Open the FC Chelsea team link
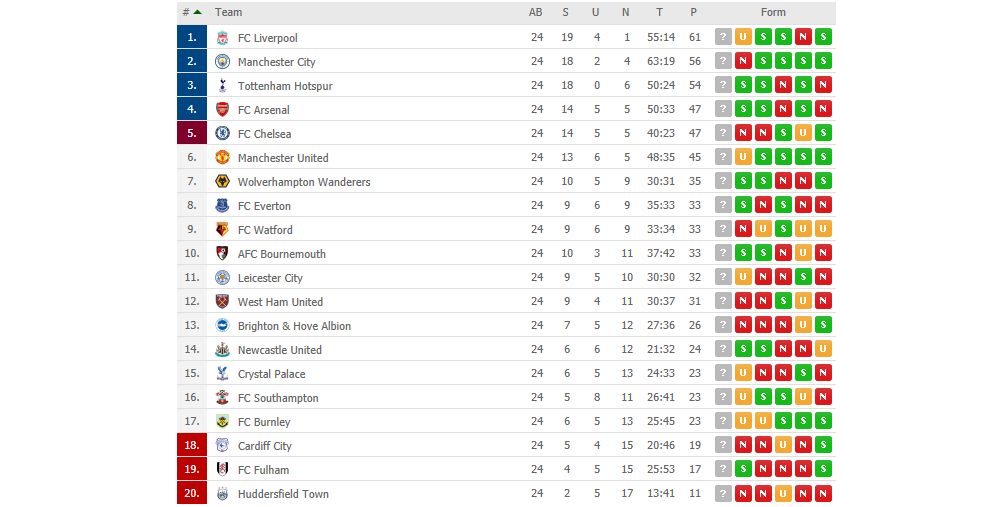The width and height of the screenshot is (1002, 507). pos(265,134)
